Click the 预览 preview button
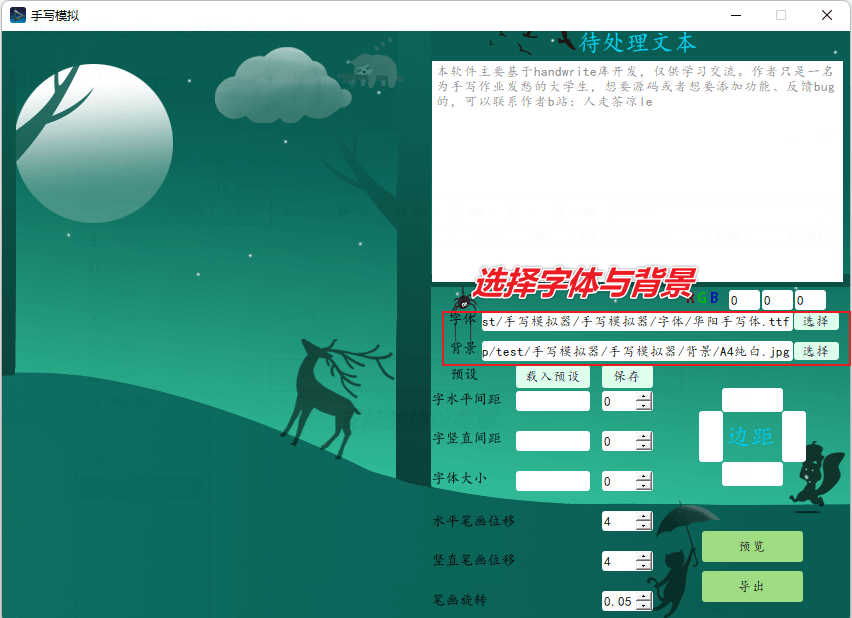 (x=751, y=547)
